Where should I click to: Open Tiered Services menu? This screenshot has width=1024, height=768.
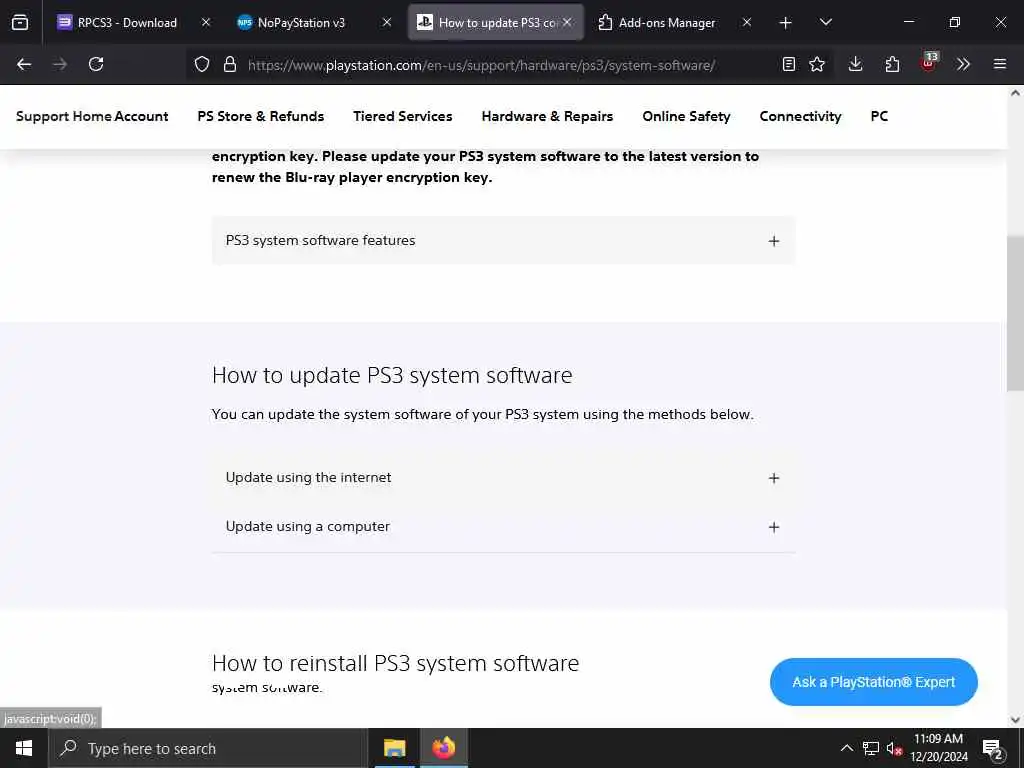[403, 116]
